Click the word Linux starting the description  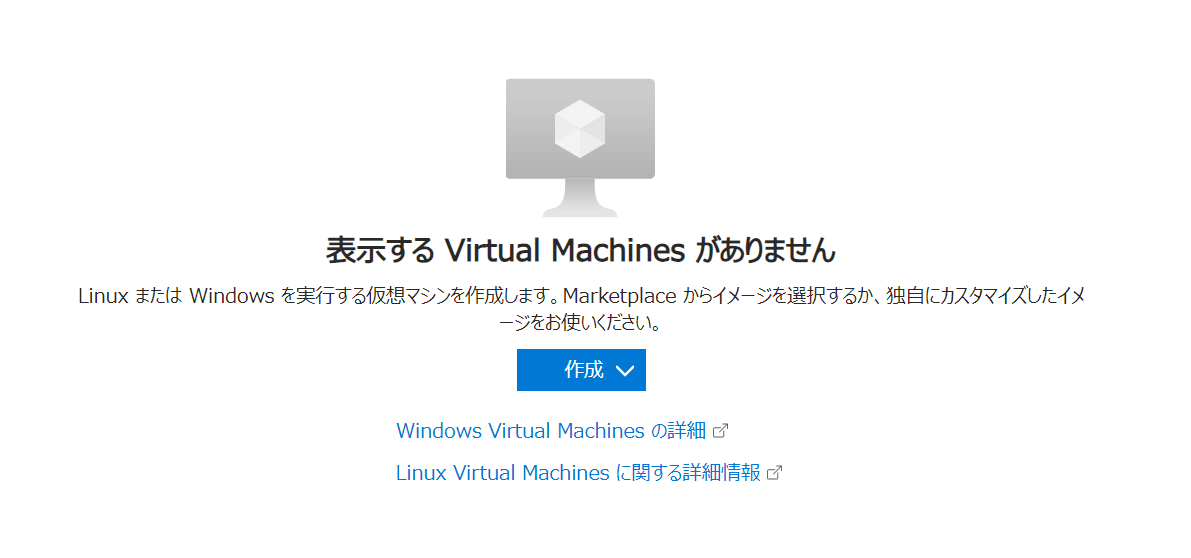(x=103, y=296)
